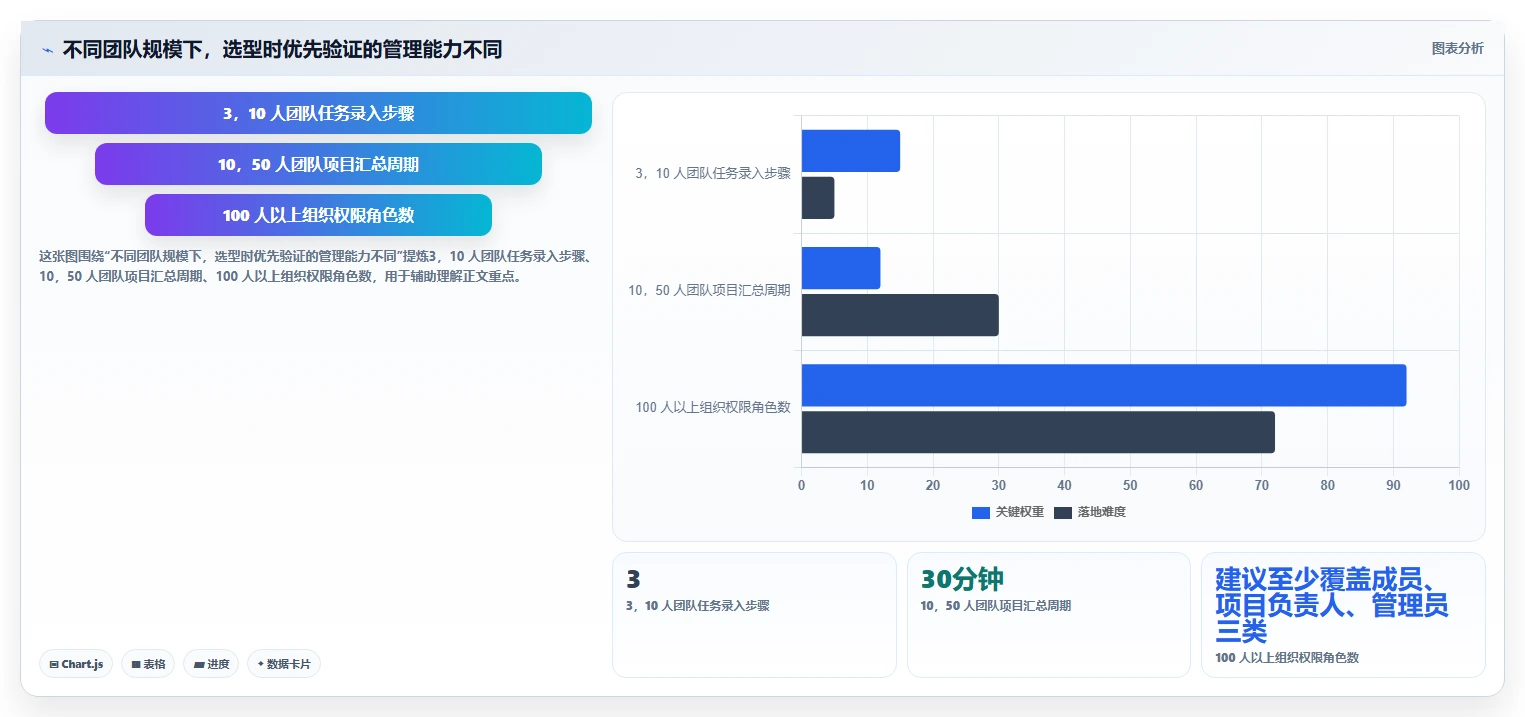Click the 数据卡片 tag chip

(x=284, y=664)
